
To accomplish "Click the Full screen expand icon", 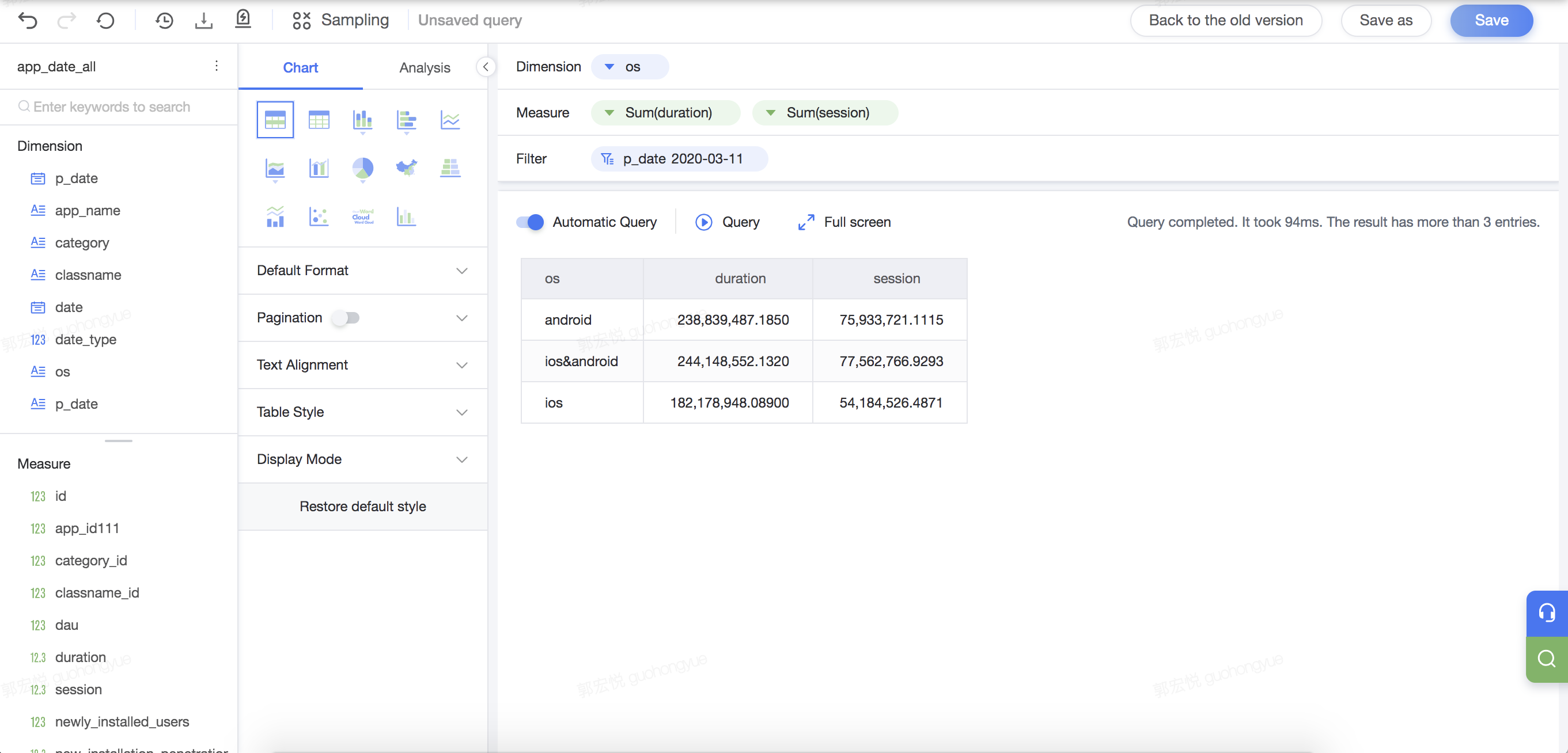I will (x=806, y=222).
